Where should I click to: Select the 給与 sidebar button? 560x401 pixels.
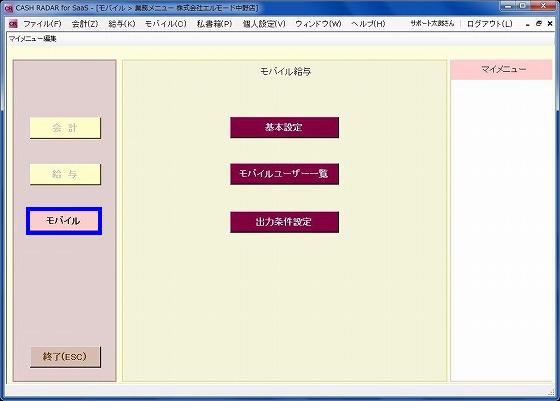[x=65, y=174]
